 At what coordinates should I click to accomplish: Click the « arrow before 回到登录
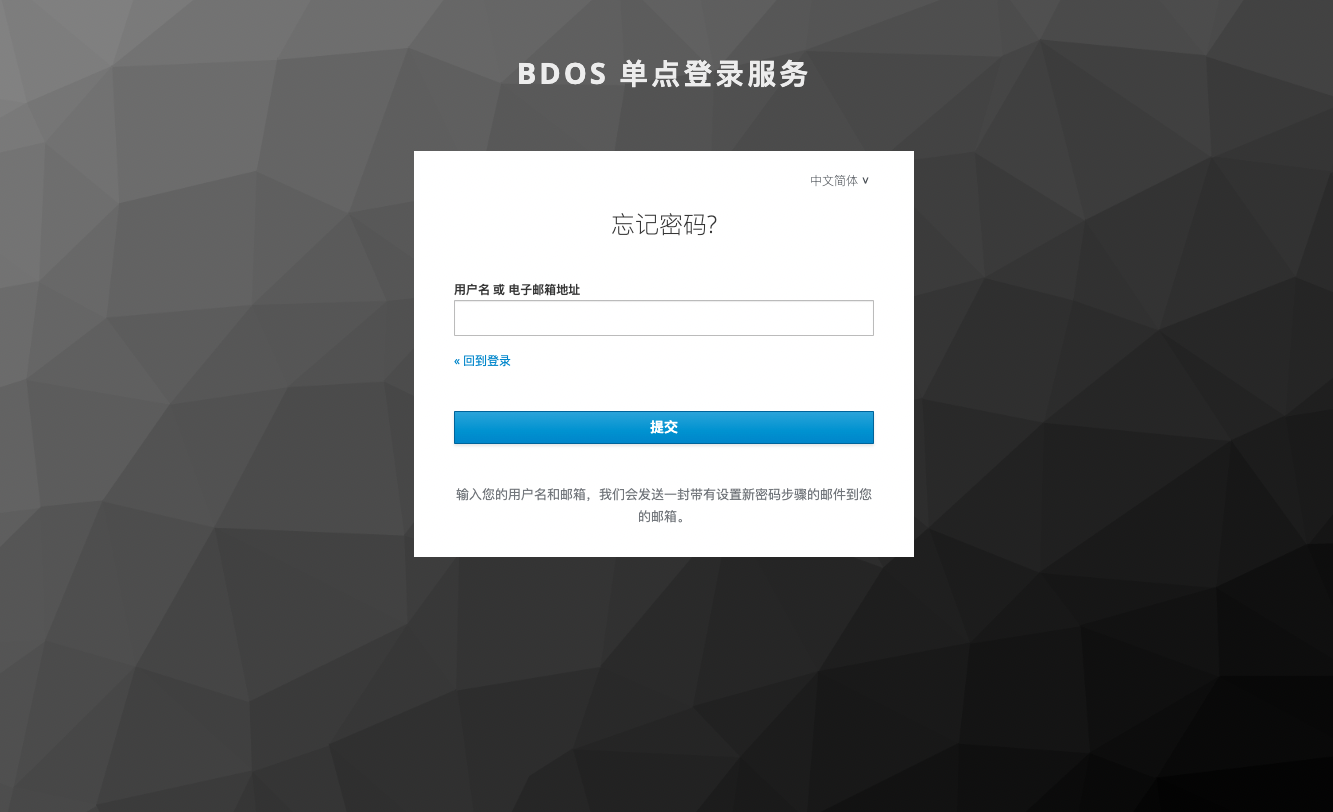pos(457,361)
